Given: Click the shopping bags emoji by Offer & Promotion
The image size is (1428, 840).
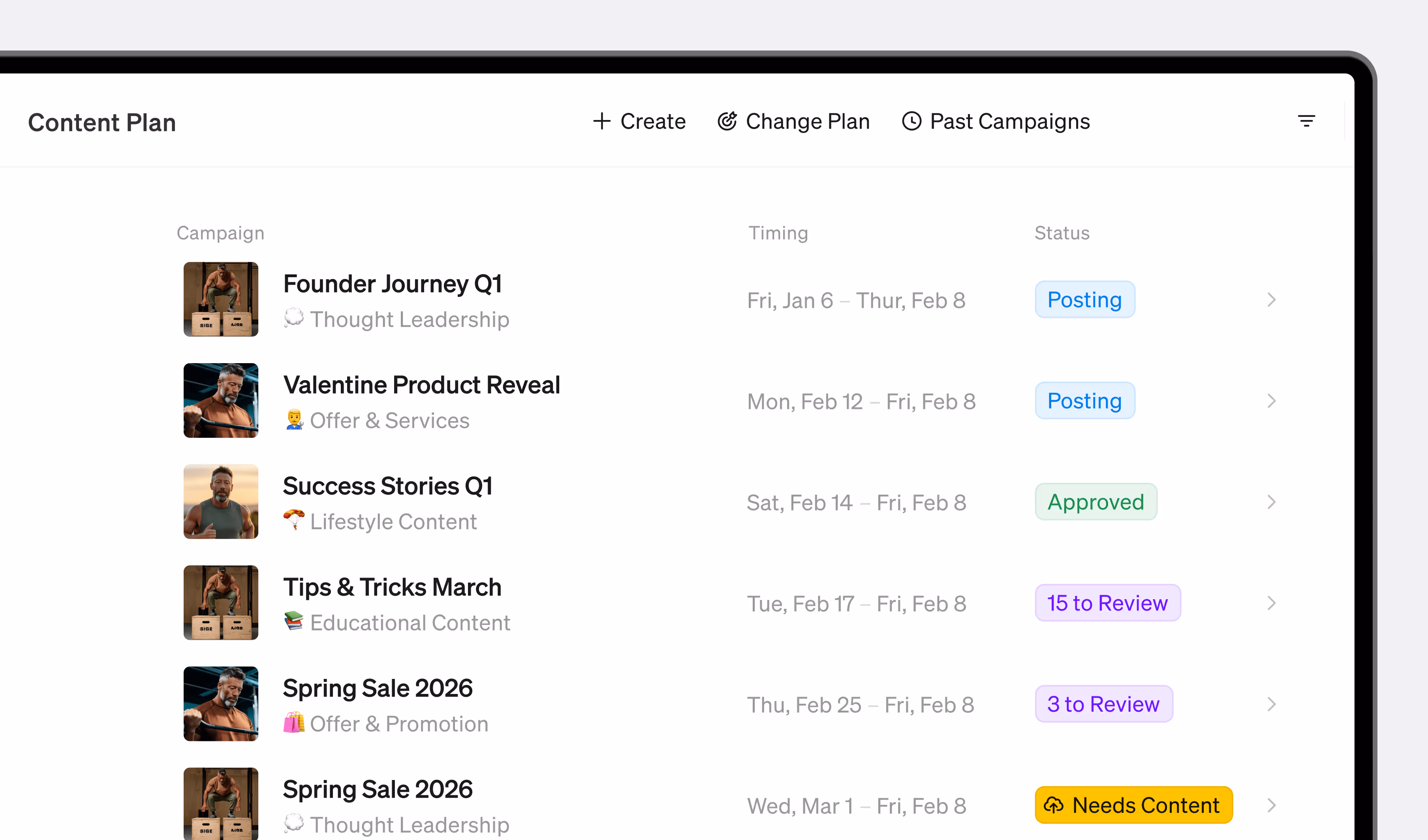Looking at the screenshot, I should tap(293, 723).
